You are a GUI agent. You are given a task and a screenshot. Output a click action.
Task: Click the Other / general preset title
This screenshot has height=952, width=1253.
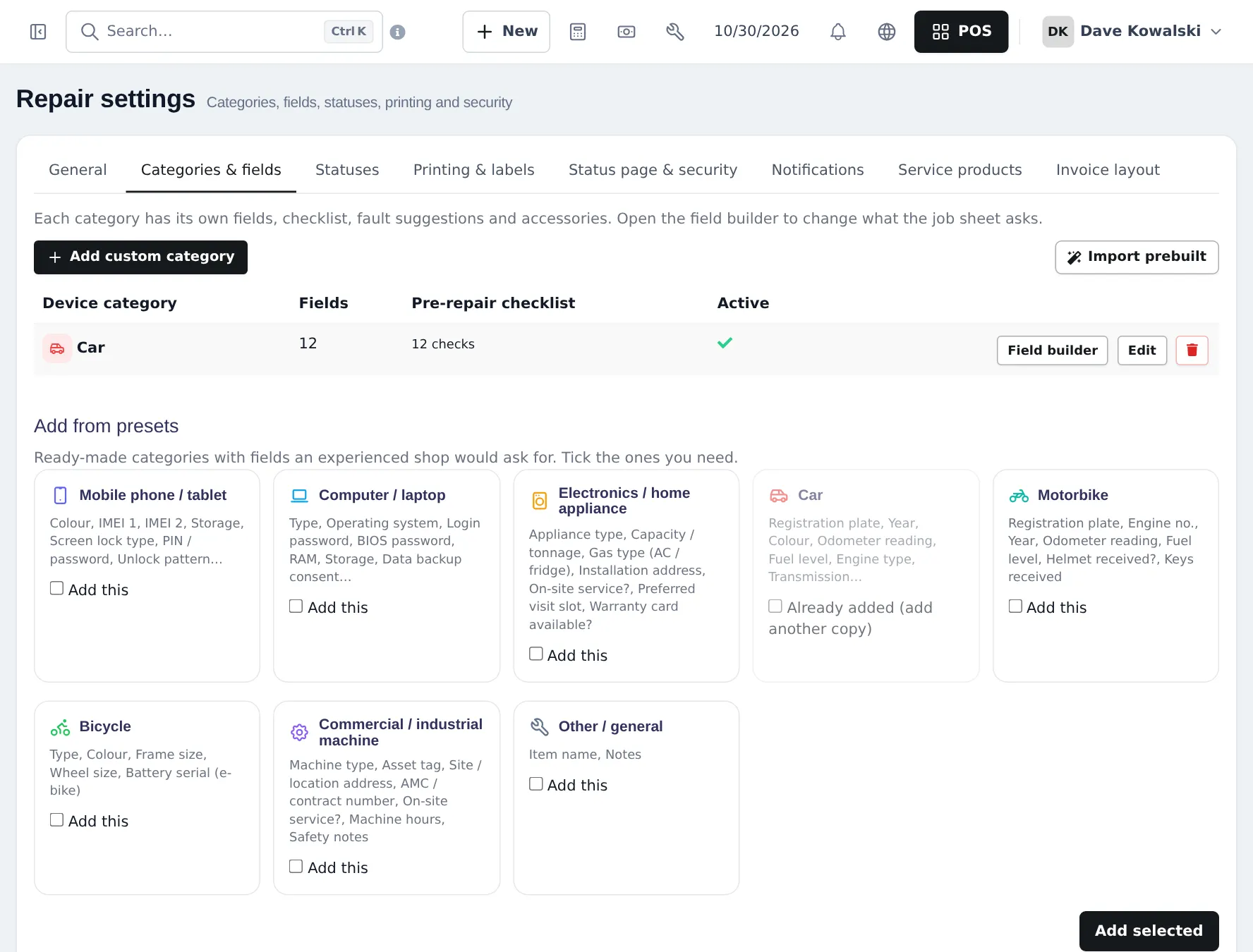(x=610, y=726)
